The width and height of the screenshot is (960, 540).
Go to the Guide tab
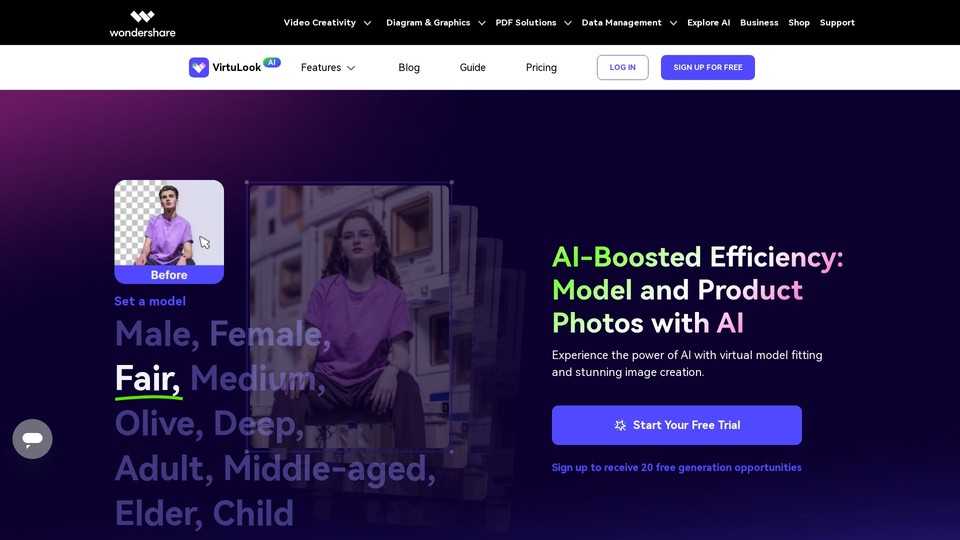click(x=473, y=67)
